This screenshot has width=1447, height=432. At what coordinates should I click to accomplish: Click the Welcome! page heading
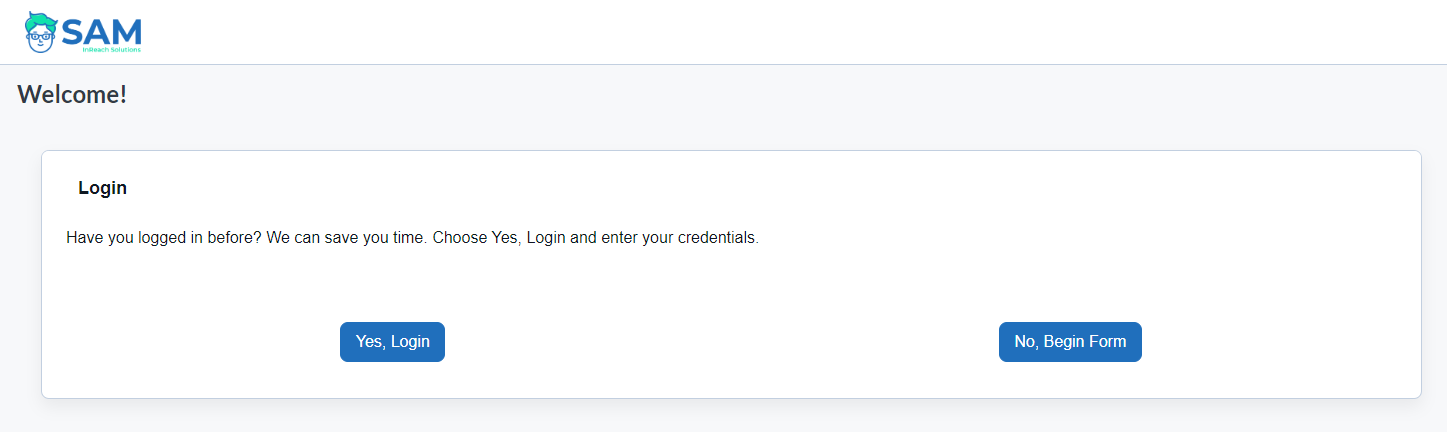(x=72, y=95)
